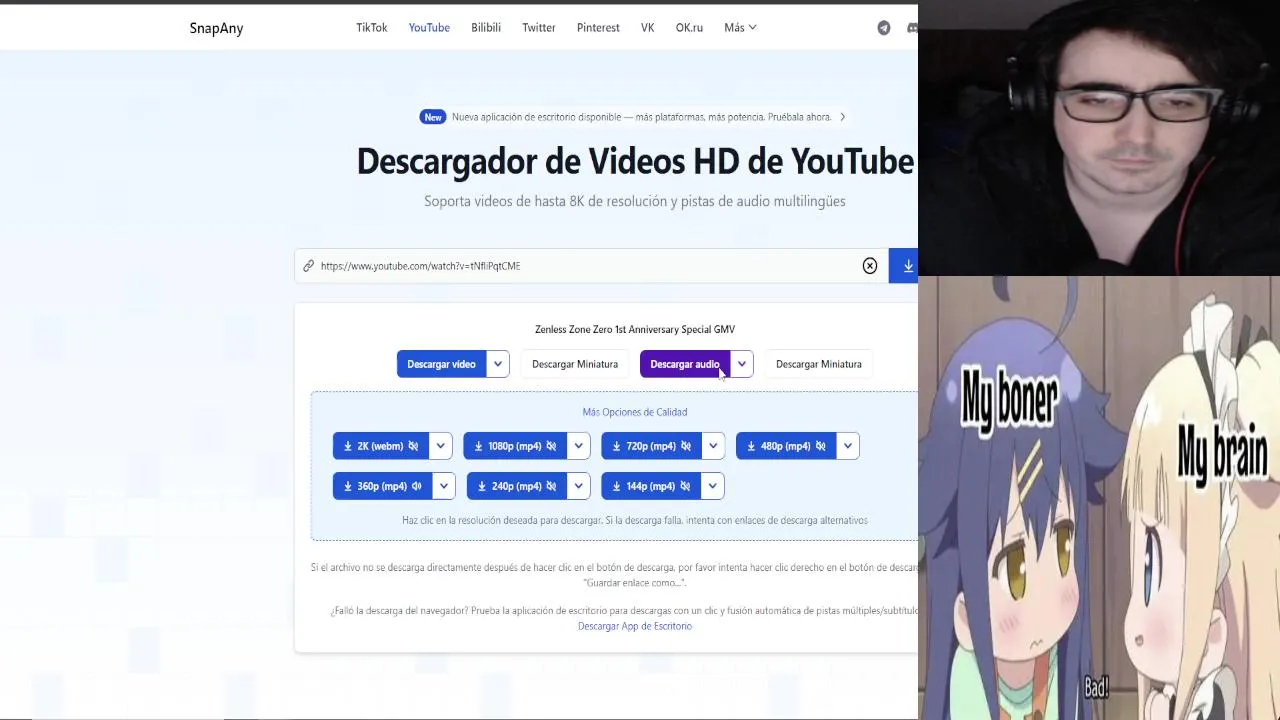1280x720 pixels.
Task: Expand 720p (mp4) alternatives dropdown
Action: coord(713,446)
